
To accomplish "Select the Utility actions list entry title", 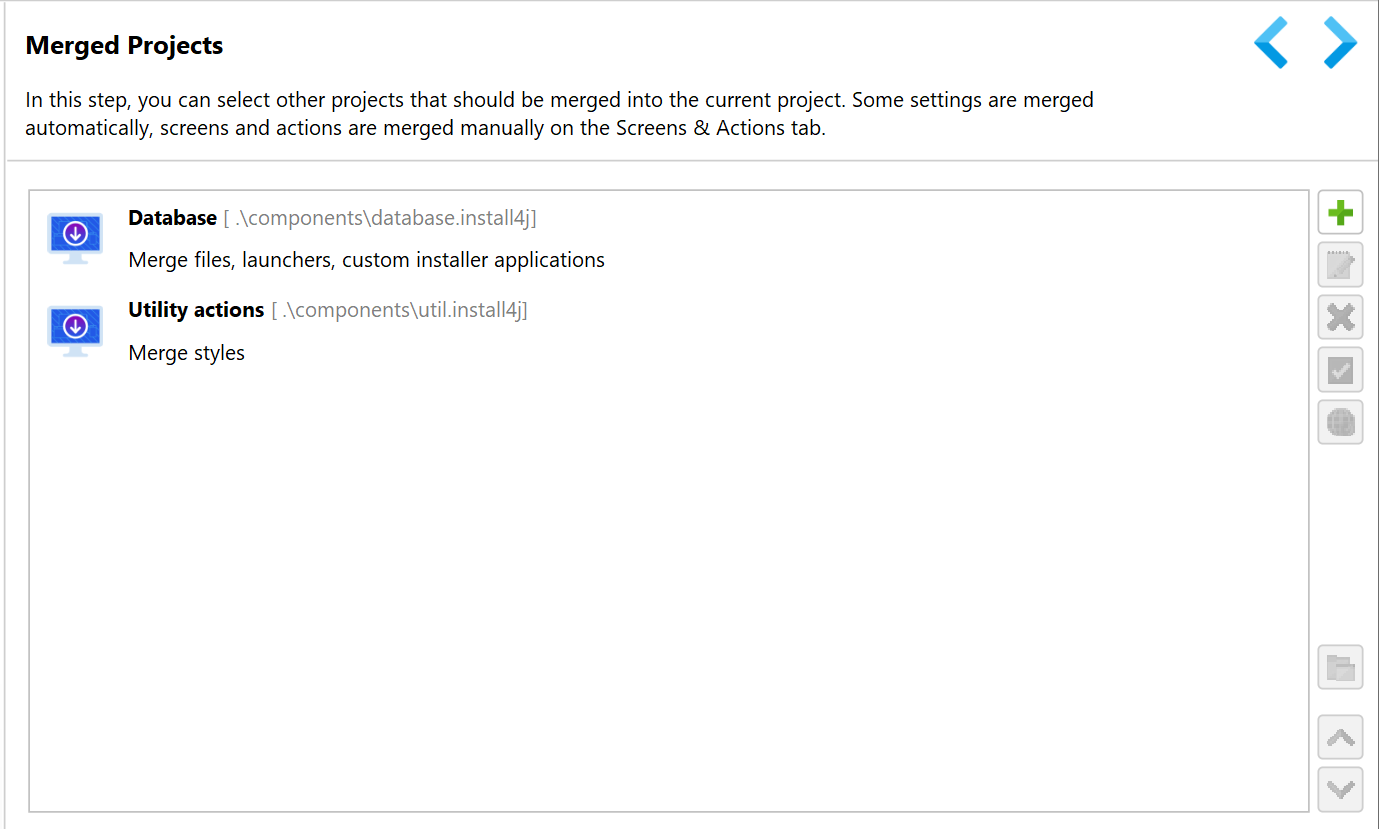I will coord(196,310).
